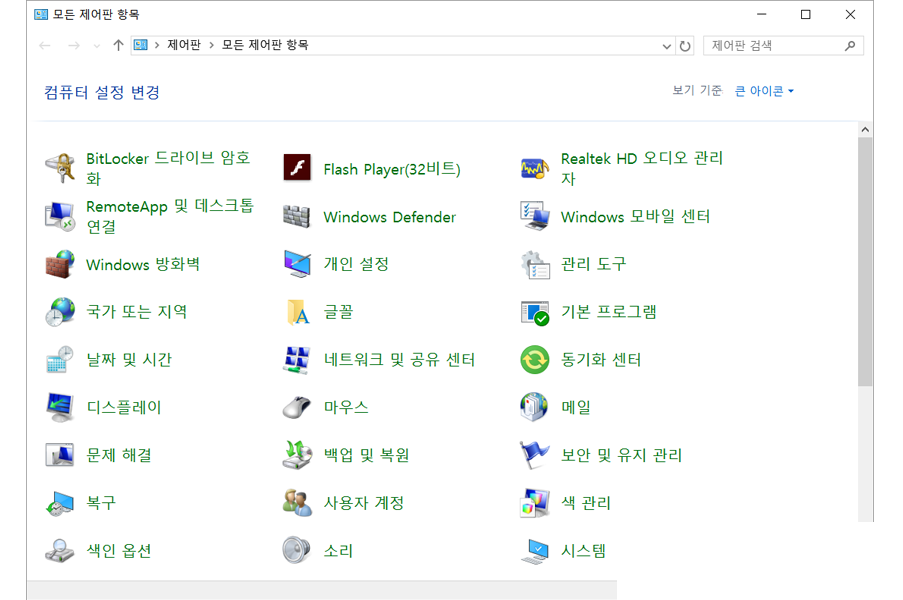Open the 큰 아이콘 view dropdown

(764, 91)
